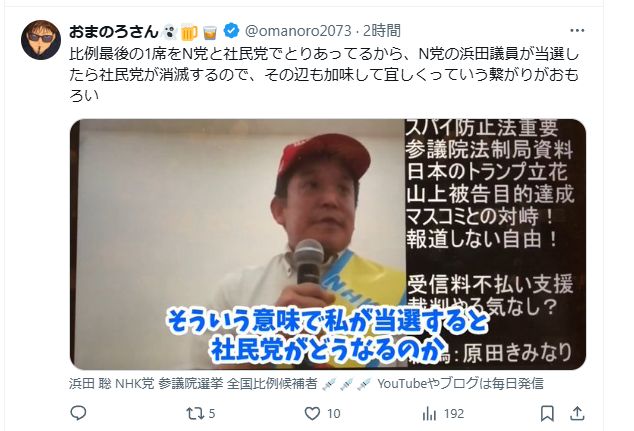This screenshot has width=634, height=431.
Task: Bookmark this post
Action: pyautogui.click(x=547, y=413)
